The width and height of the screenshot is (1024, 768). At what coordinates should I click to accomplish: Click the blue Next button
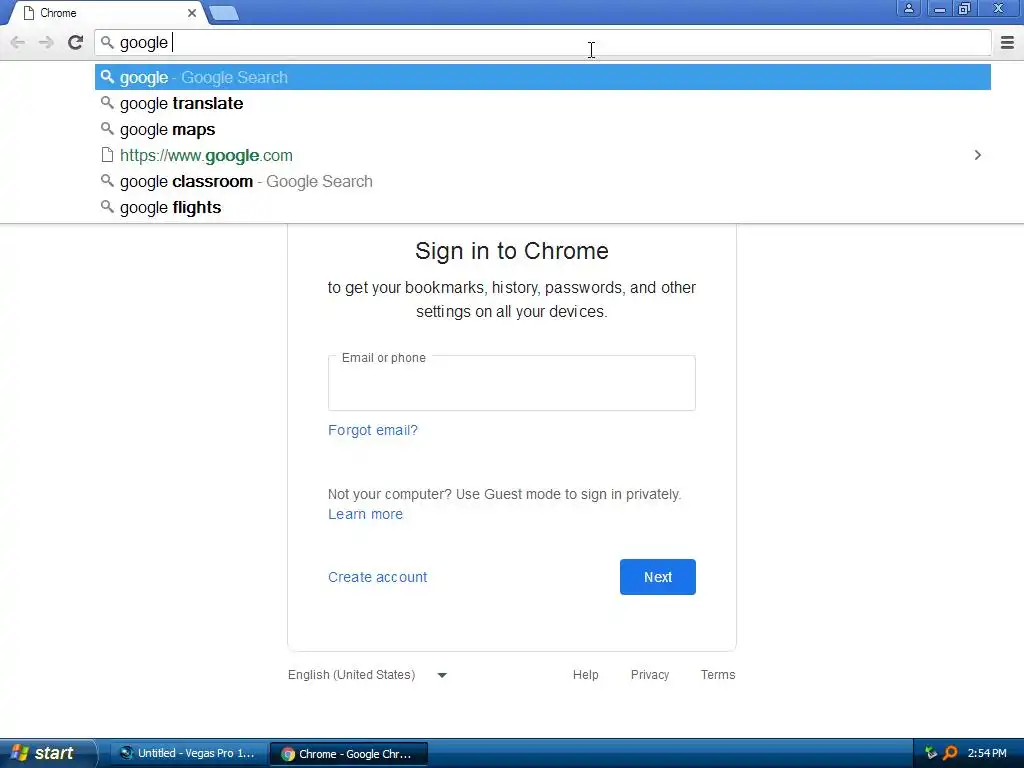click(658, 577)
